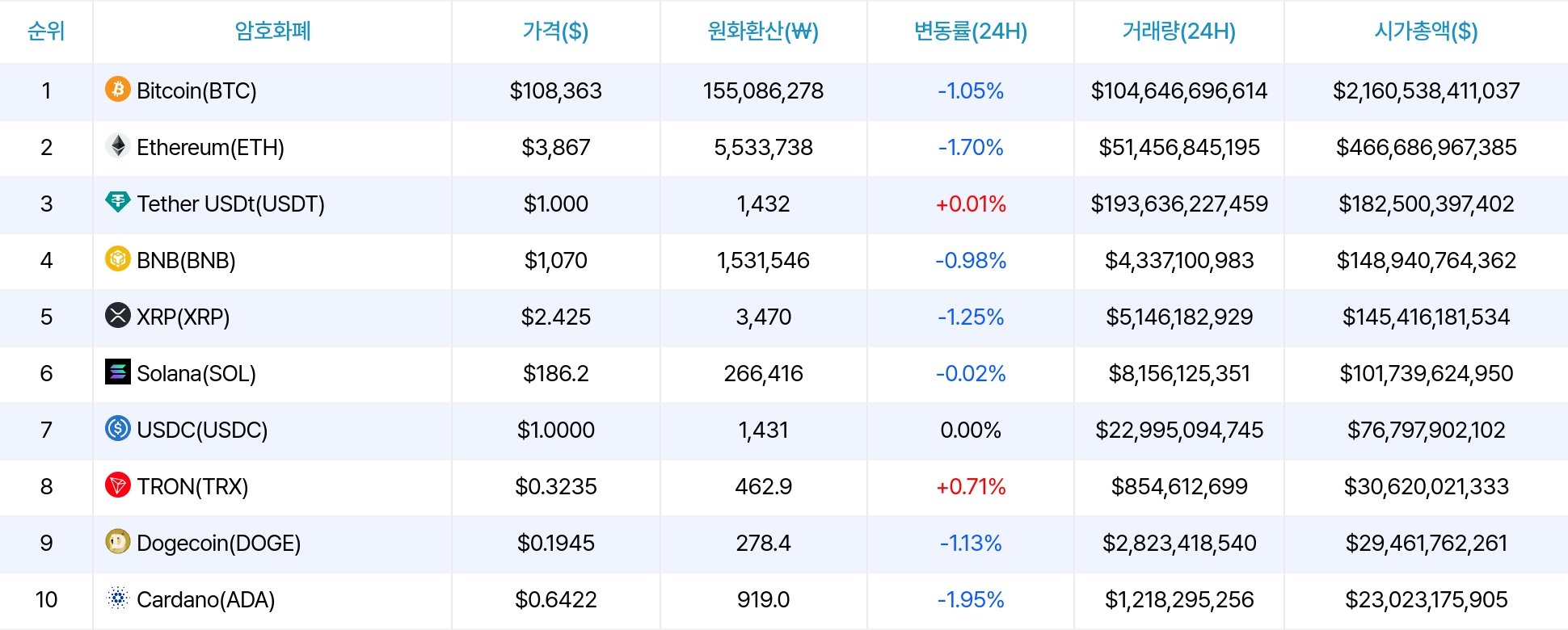Click the TRON logo icon
The height and width of the screenshot is (630, 1568).
118,485
